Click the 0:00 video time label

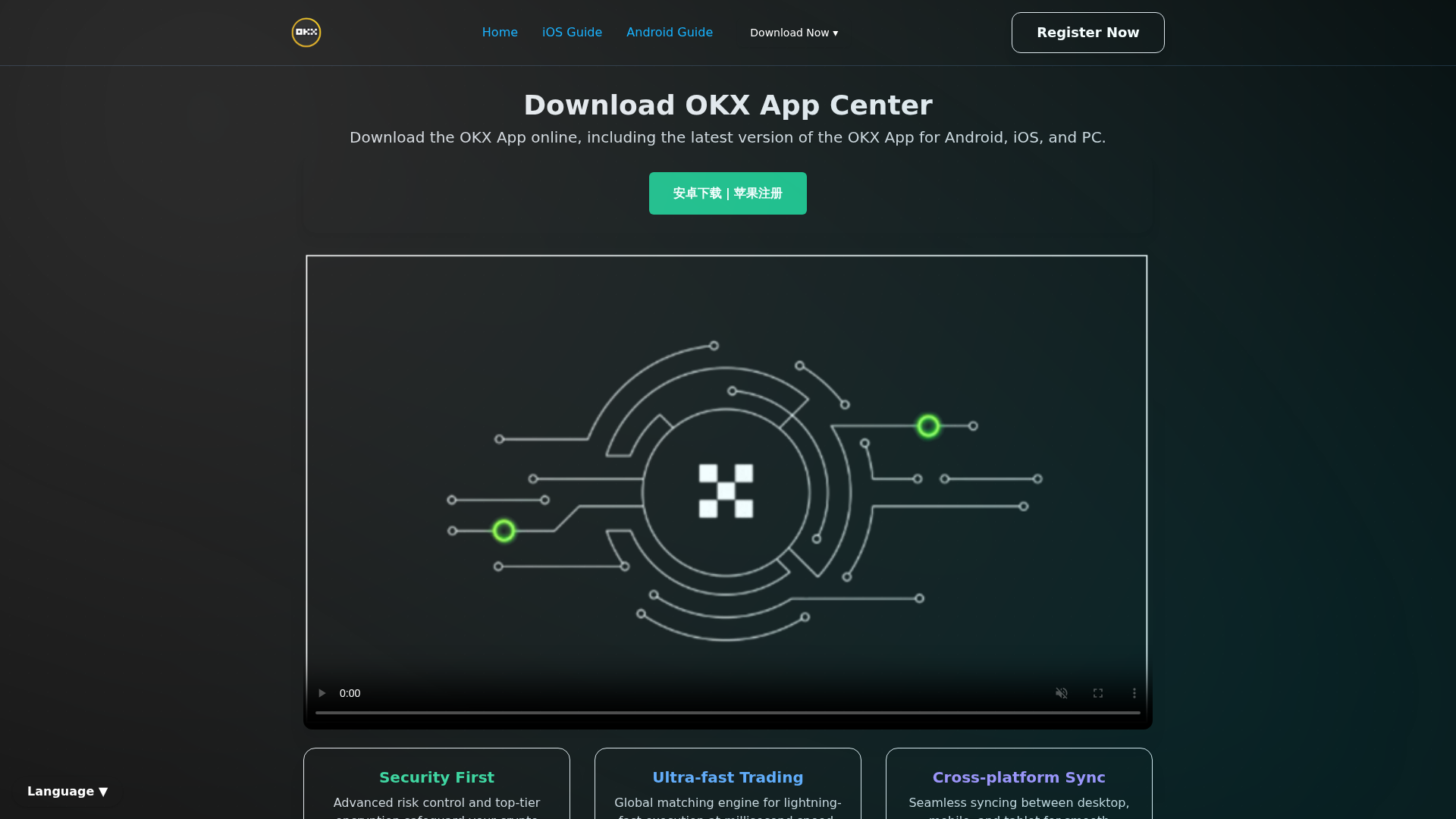[350, 693]
